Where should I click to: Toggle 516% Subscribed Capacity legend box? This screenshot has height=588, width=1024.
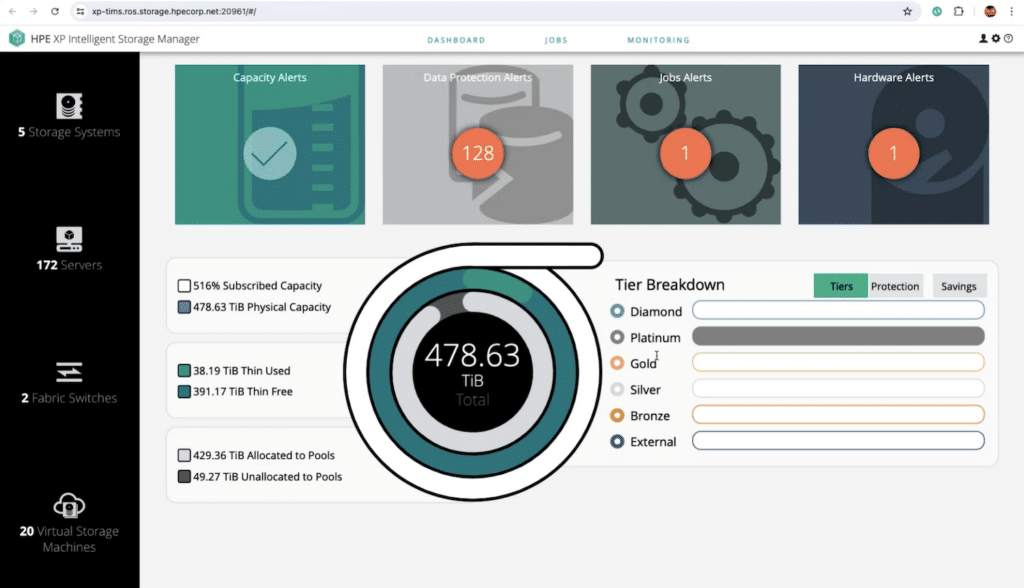click(184, 286)
